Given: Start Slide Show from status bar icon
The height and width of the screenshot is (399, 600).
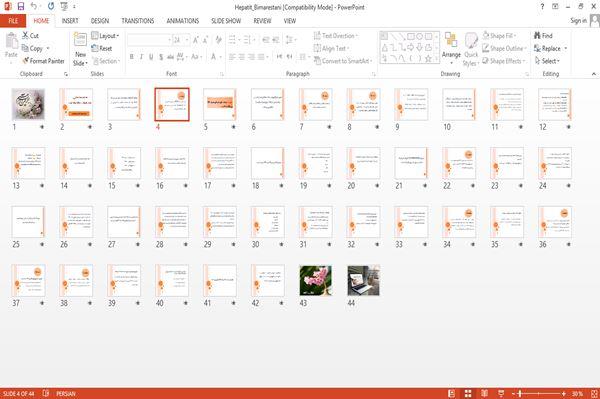Looking at the screenshot, I should (x=501, y=394).
